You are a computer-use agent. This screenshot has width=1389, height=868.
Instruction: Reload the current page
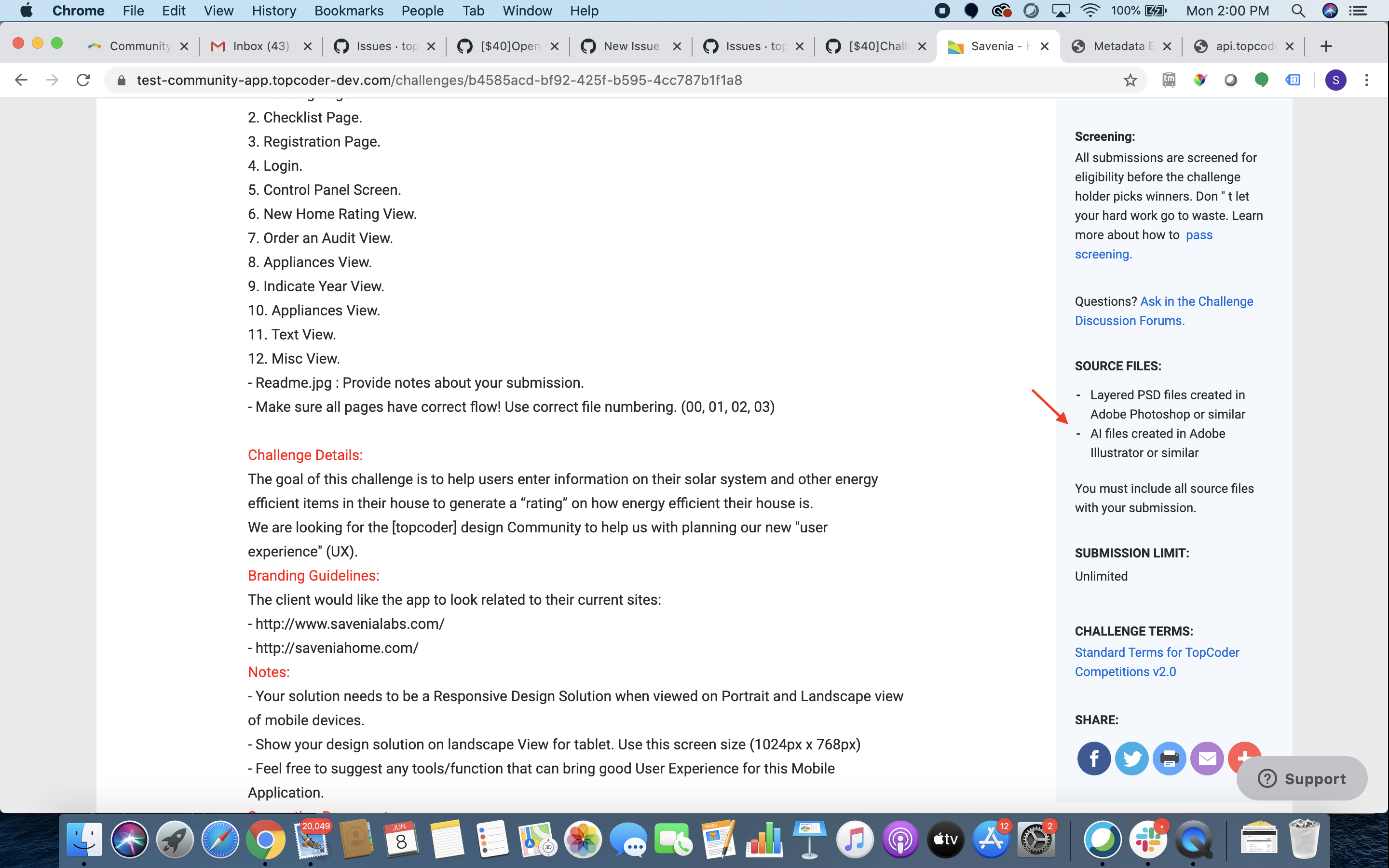(83, 80)
